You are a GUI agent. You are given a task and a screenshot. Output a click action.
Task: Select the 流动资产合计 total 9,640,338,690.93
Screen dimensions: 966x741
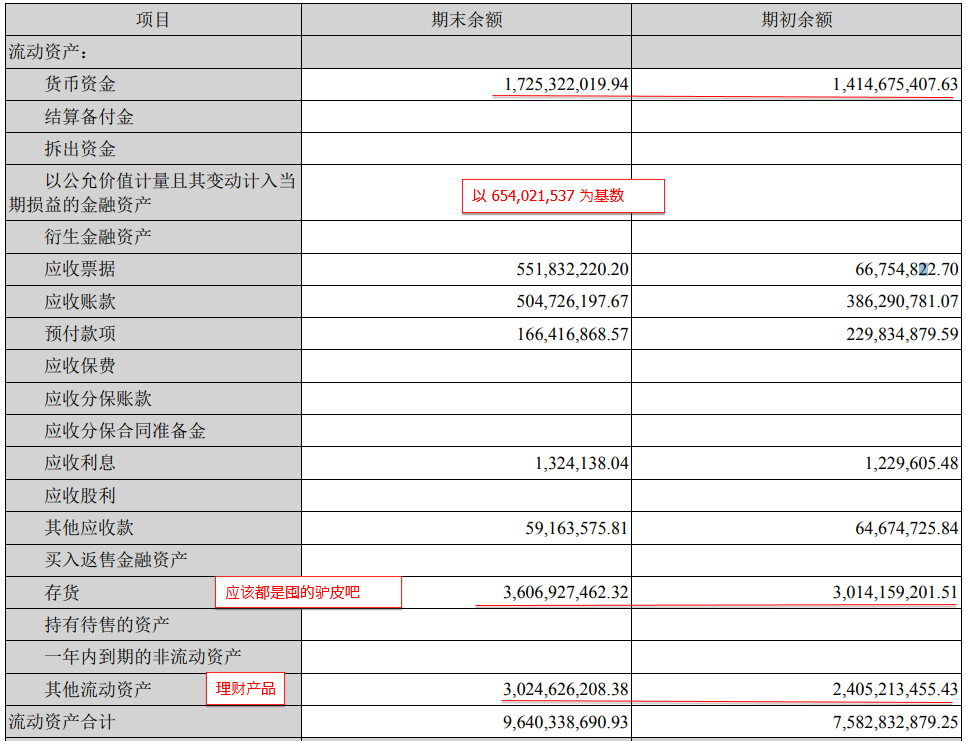pyautogui.click(x=565, y=721)
